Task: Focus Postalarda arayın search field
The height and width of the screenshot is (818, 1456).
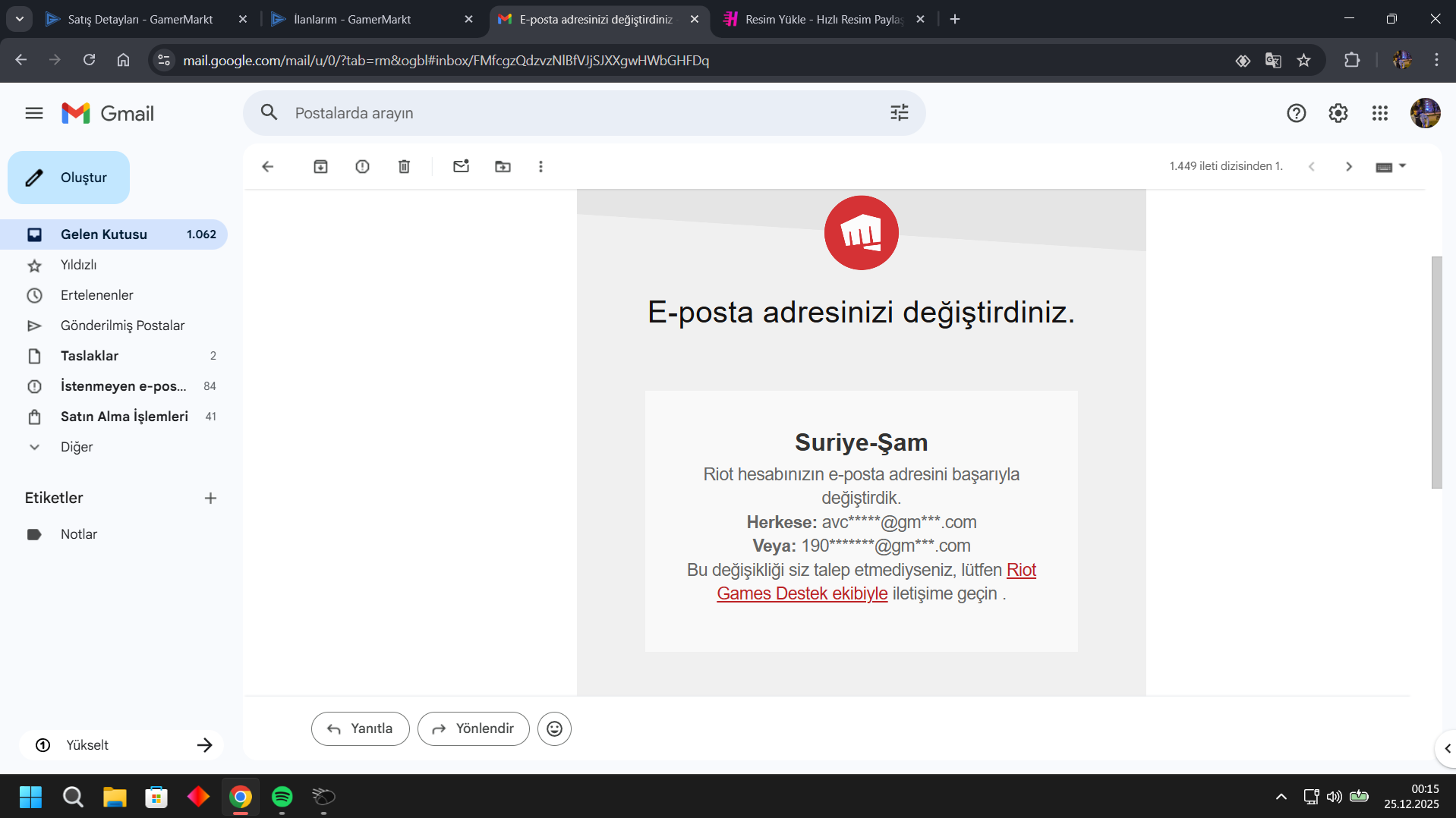Action: tap(585, 113)
